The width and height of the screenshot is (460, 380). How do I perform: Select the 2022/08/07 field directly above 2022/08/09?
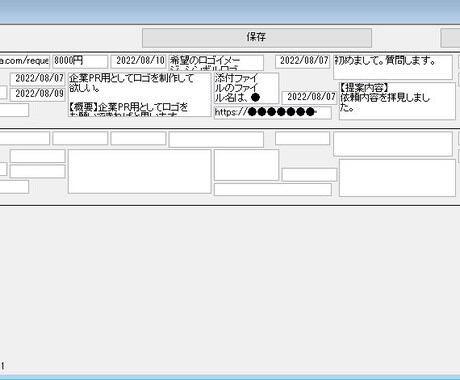[37, 79]
